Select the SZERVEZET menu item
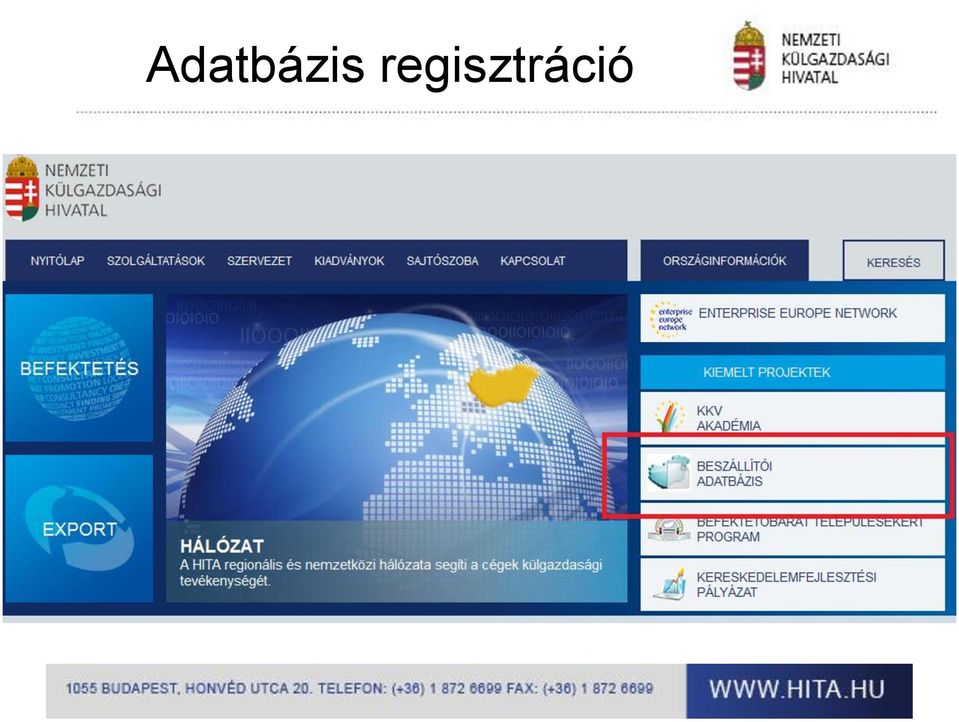The height and width of the screenshot is (722, 959). pyautogui.click(x=259, y=261)
